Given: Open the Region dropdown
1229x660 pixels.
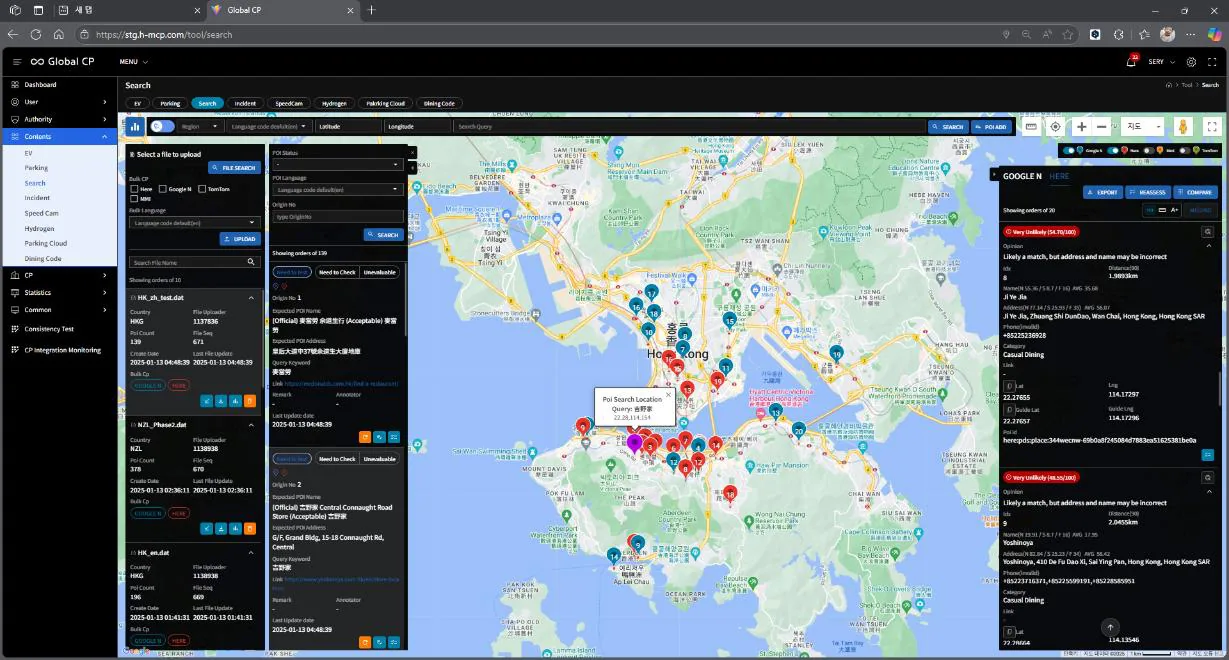Looking at the screenshot, I should (200, 127).
